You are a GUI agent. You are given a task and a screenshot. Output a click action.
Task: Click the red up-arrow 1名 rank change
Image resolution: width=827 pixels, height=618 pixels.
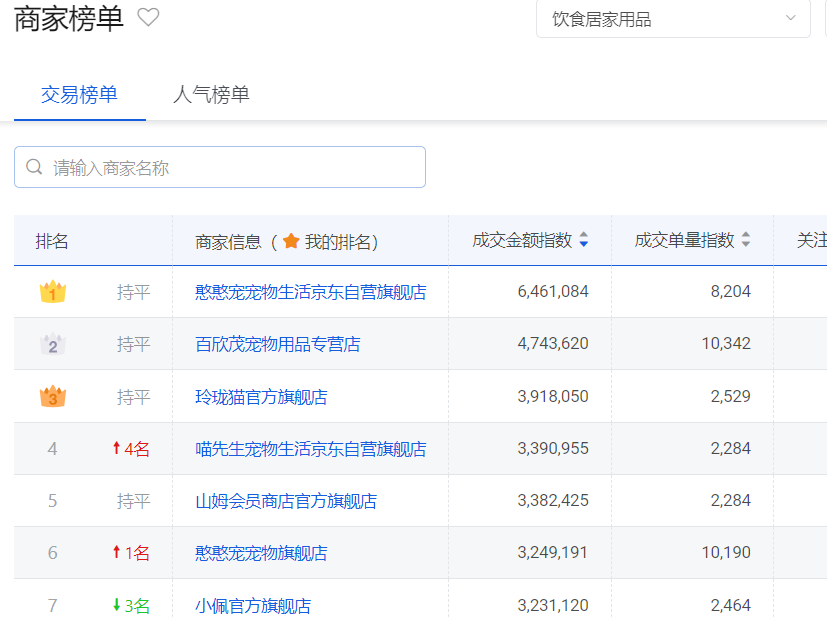[x=131, y=553]
